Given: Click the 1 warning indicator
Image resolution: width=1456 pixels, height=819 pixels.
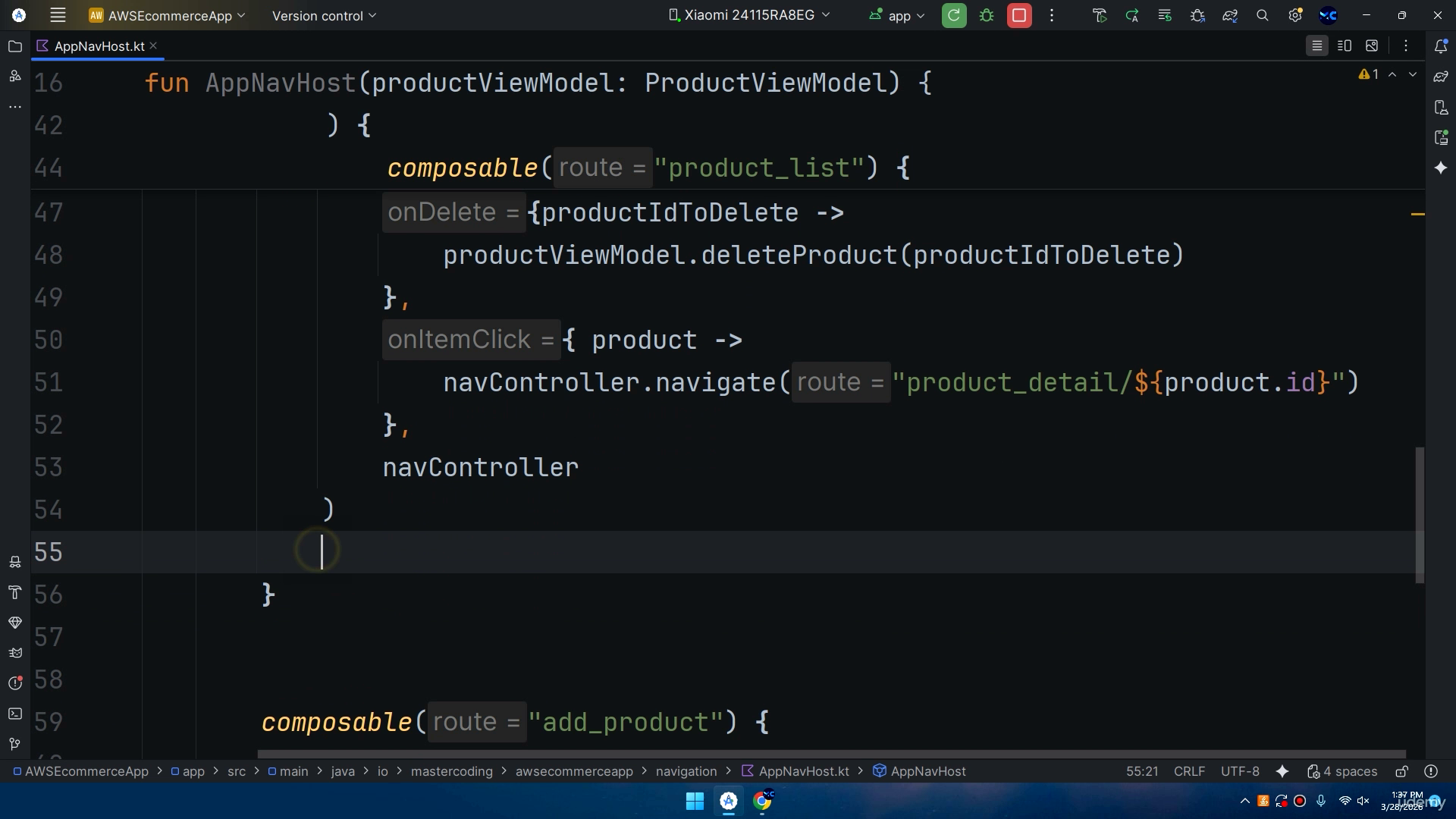Looking at the screenshot, I should 1369,74.
